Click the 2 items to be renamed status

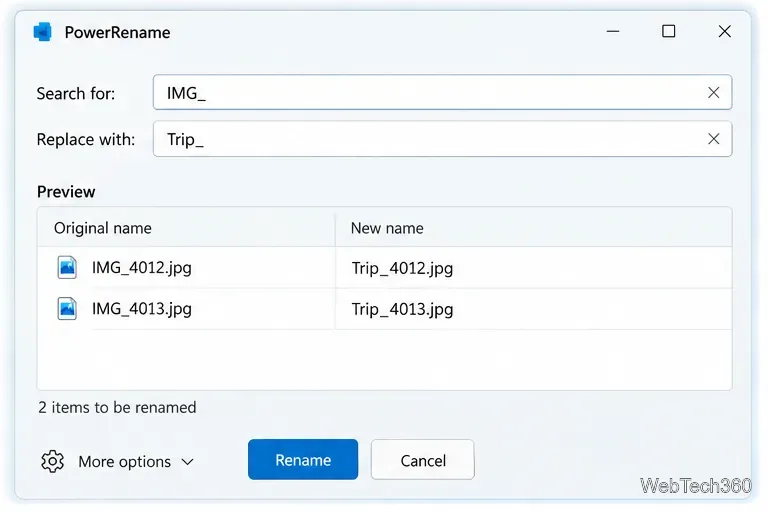pos(117,408)
